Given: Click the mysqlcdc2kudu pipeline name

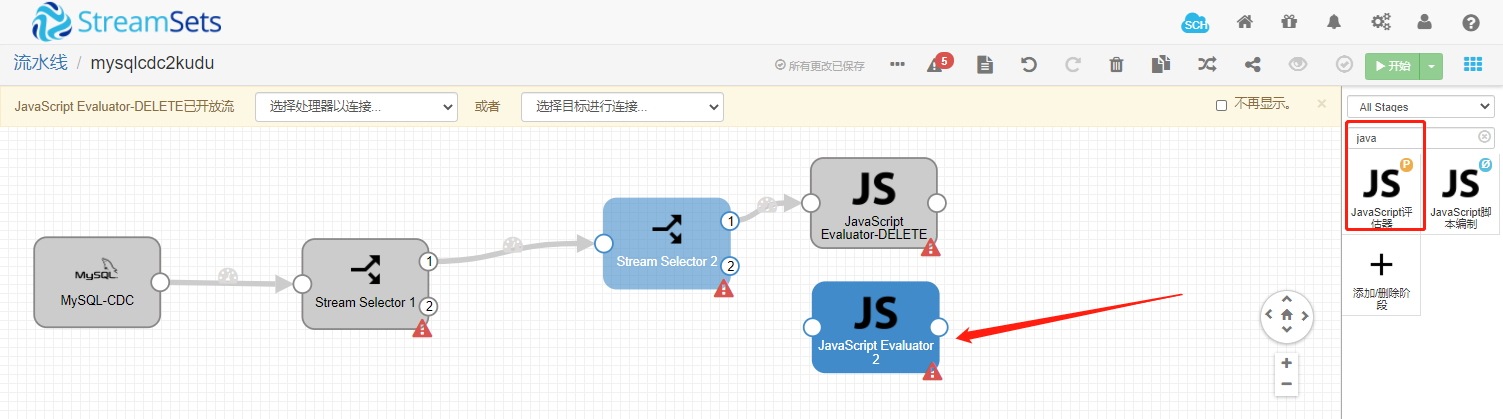Looking at the screenshot, I should click(x=152, y=63).
